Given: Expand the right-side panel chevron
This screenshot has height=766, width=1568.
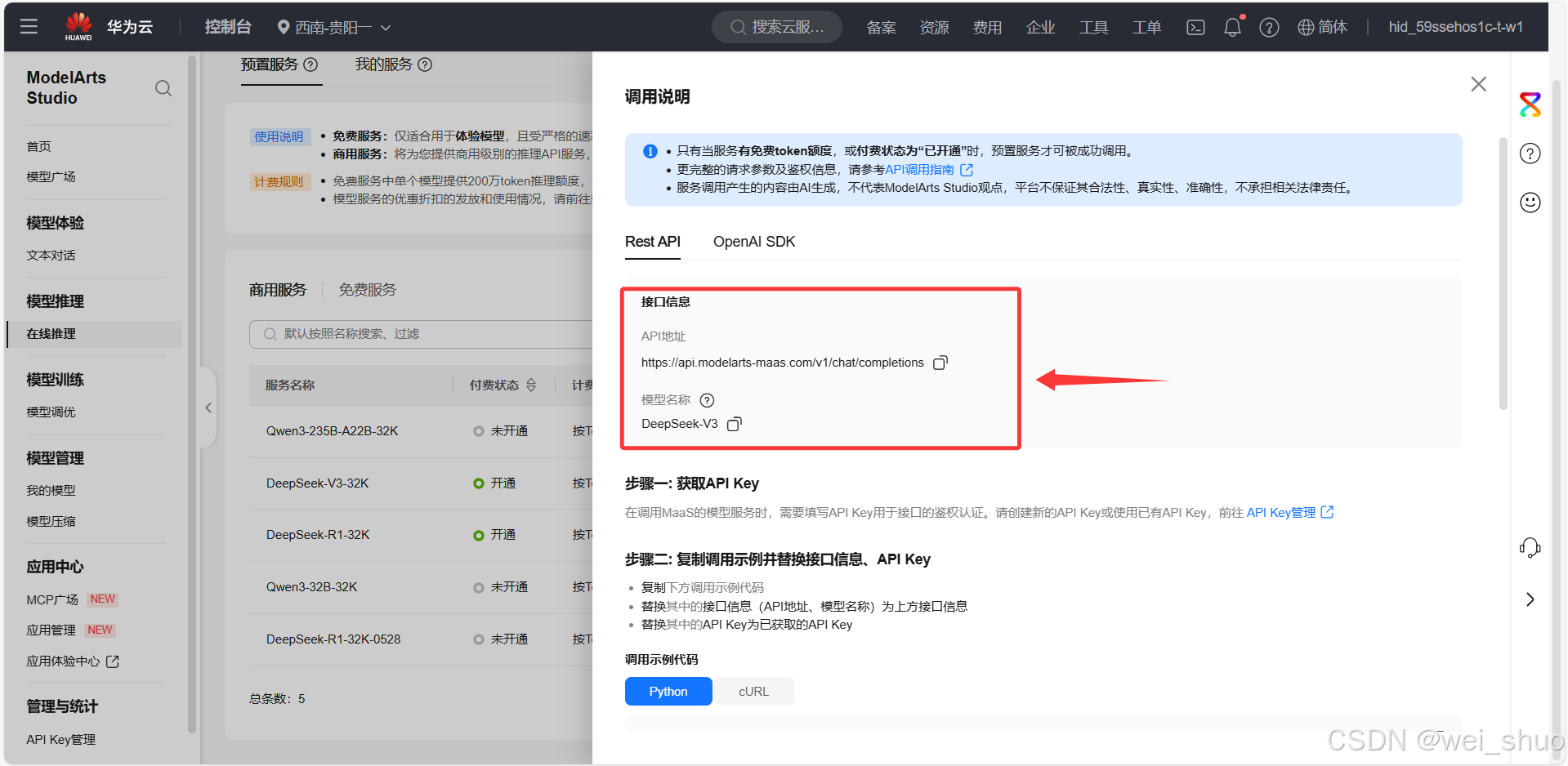Looking at the screenshot, I should (x=1530, y=599).
